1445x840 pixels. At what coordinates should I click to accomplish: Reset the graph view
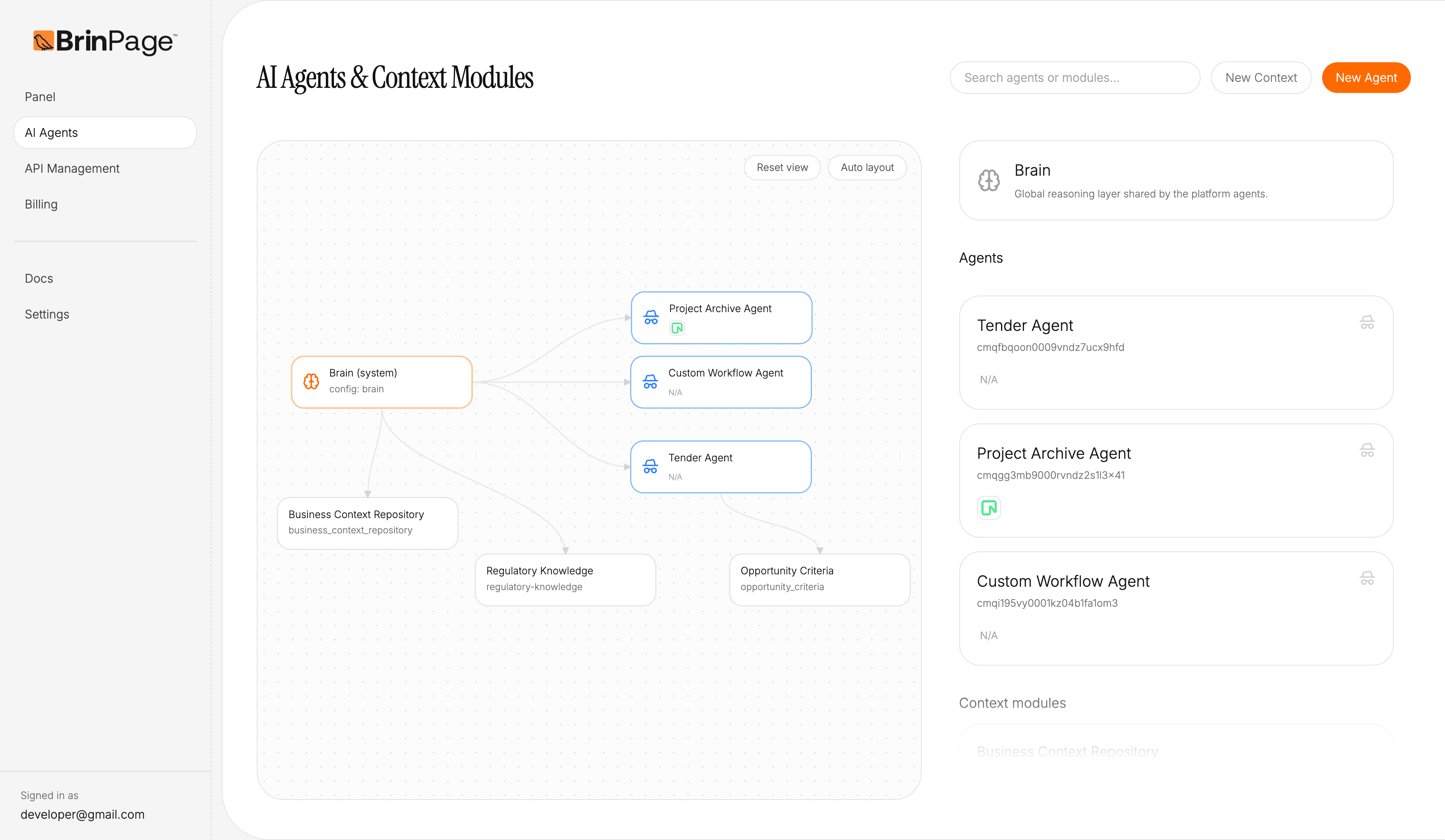pos(782,168)
